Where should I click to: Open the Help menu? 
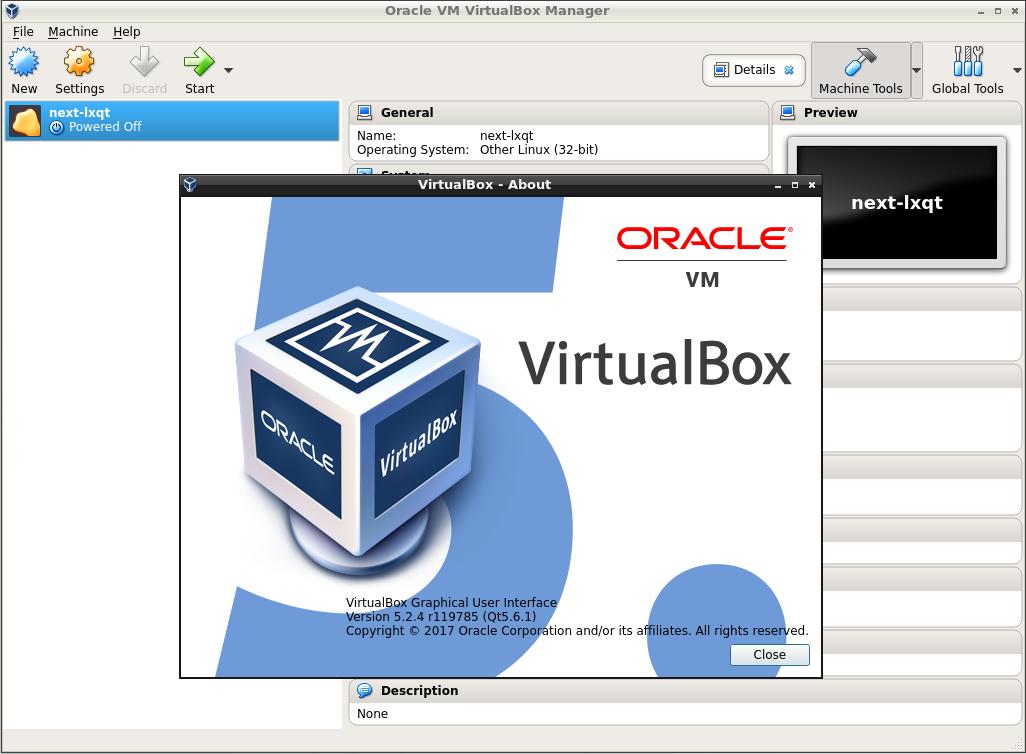pos(126,31)
